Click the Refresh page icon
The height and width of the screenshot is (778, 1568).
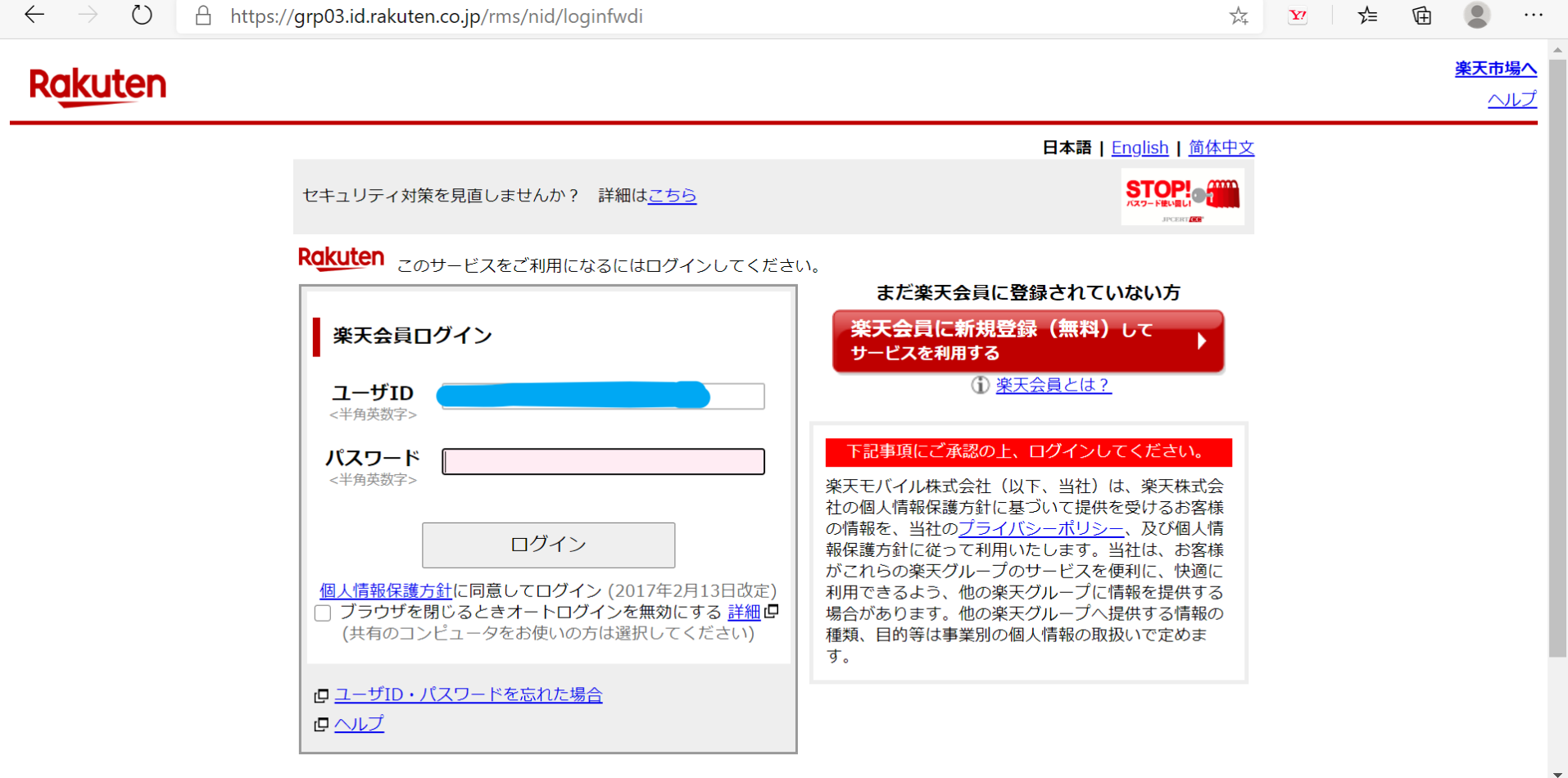142,15
